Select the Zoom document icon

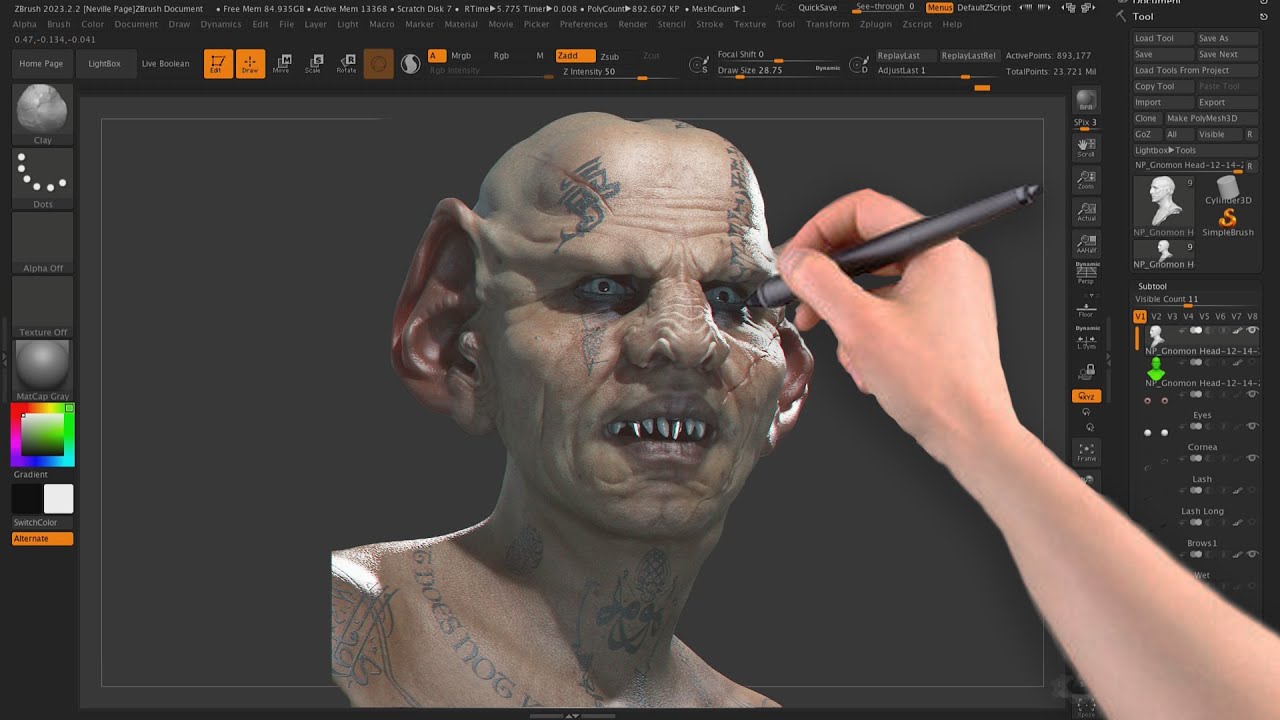click(x=1086, y=180)
